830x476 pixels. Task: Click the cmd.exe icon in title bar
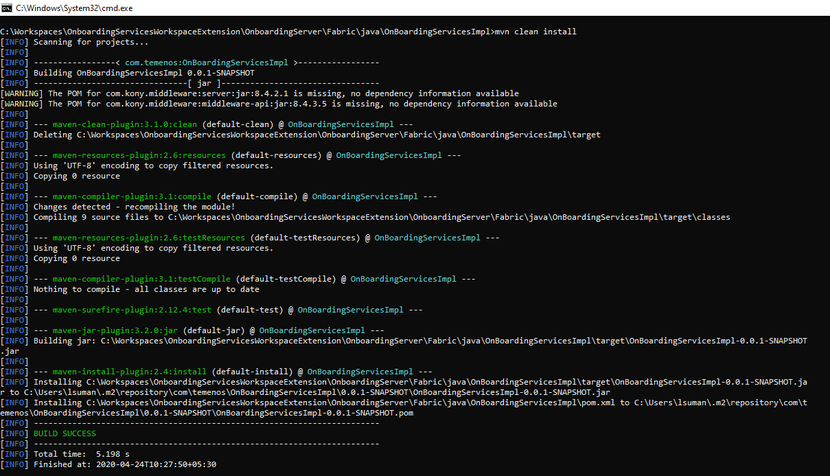point(8,9)
